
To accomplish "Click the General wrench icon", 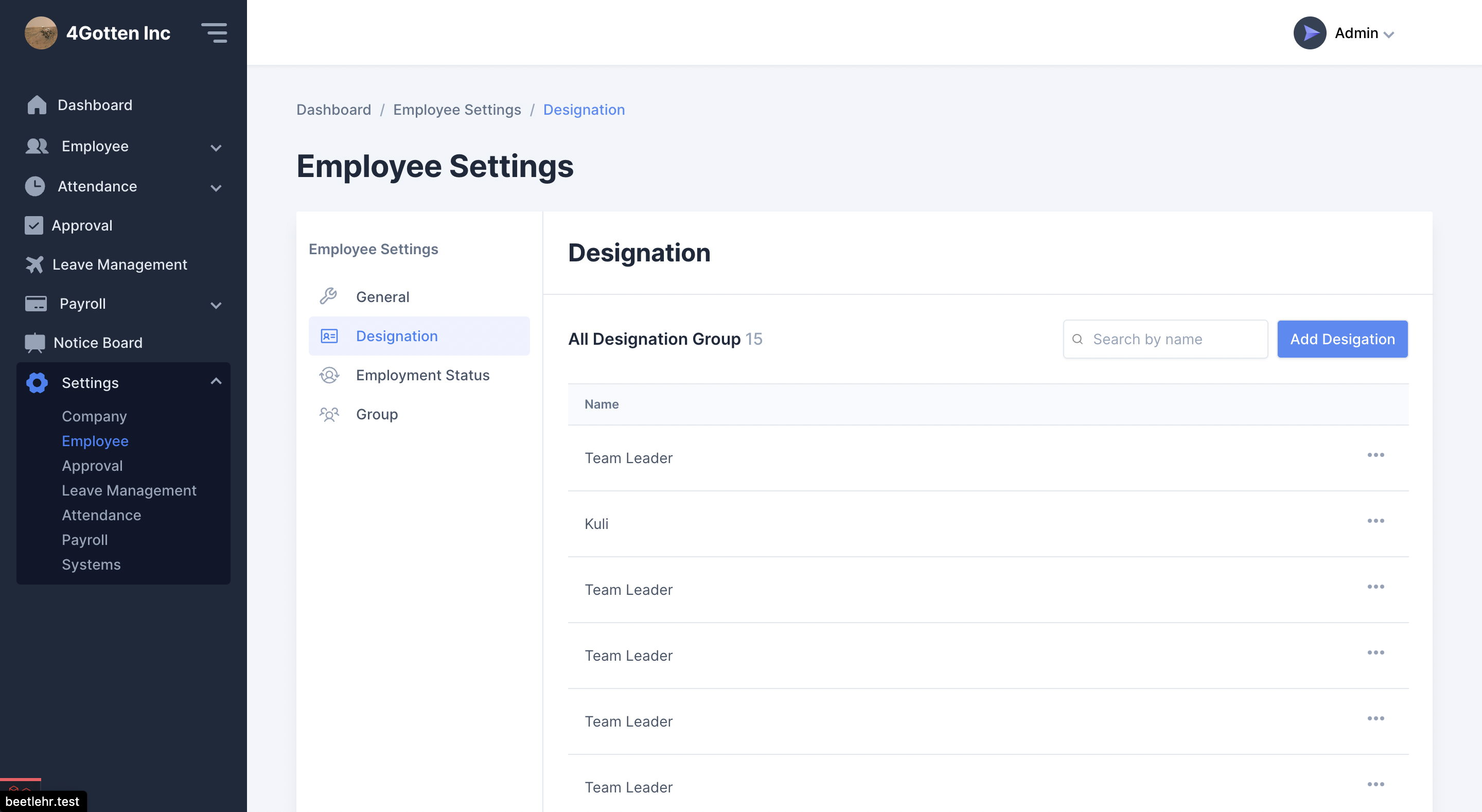I will click(328, 296).
